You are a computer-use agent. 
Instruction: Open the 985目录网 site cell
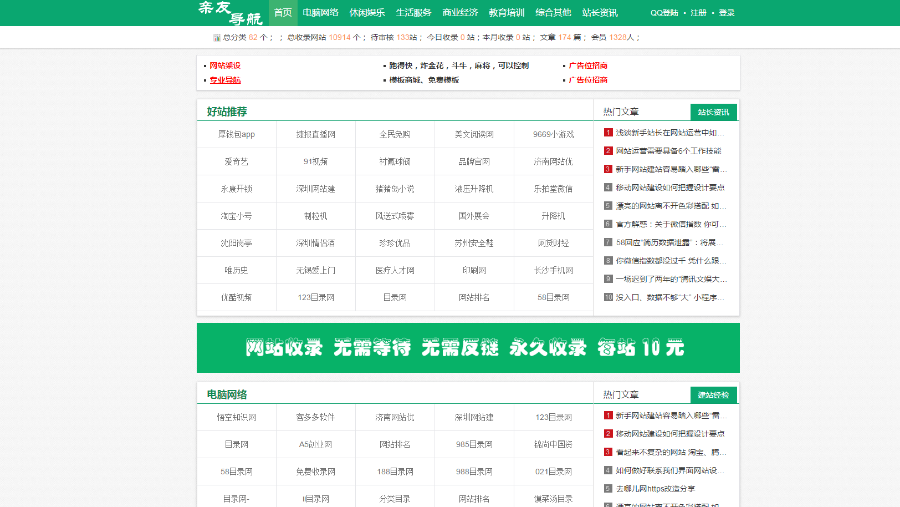click(474, 444)
